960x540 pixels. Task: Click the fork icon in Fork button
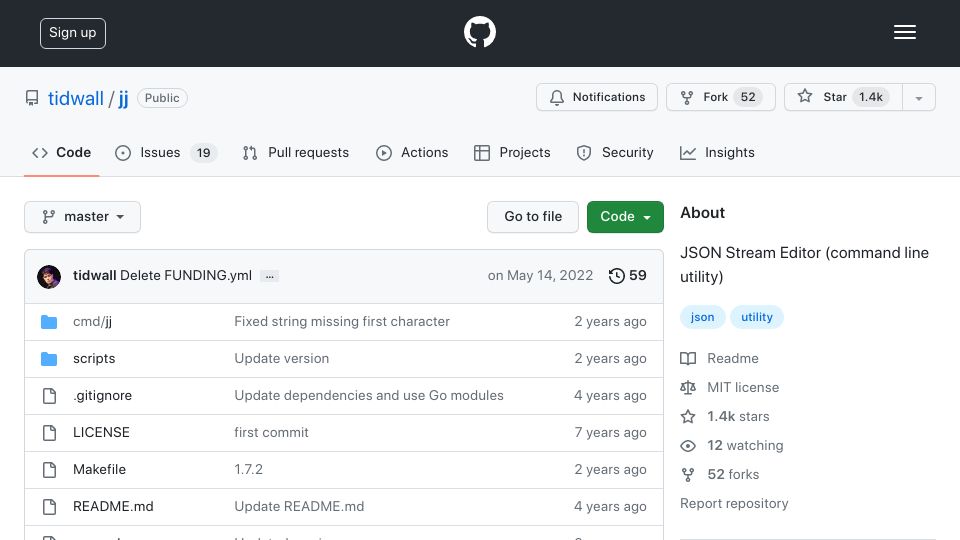click(687, 97)
